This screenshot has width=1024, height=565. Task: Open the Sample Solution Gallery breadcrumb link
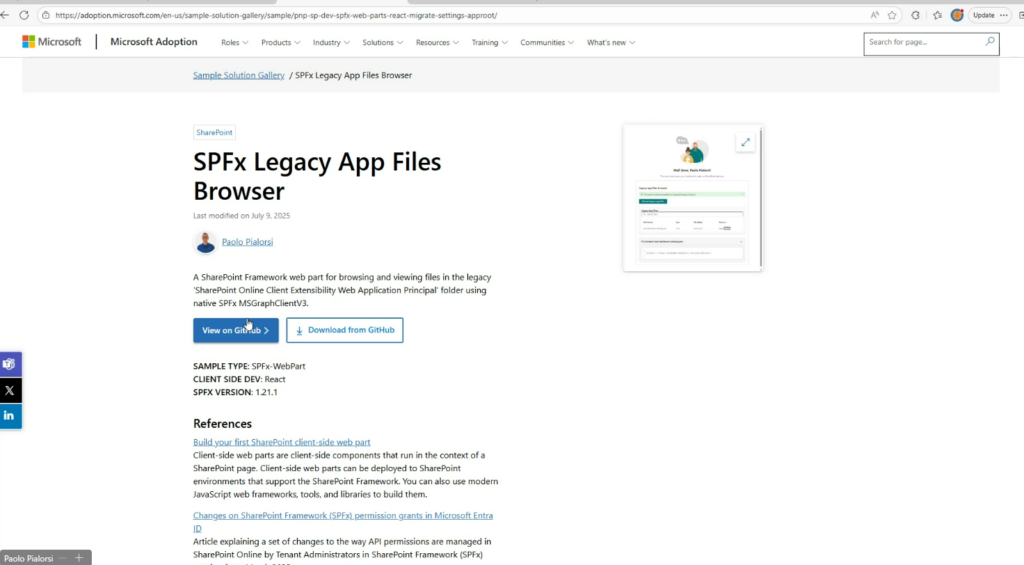238,75
